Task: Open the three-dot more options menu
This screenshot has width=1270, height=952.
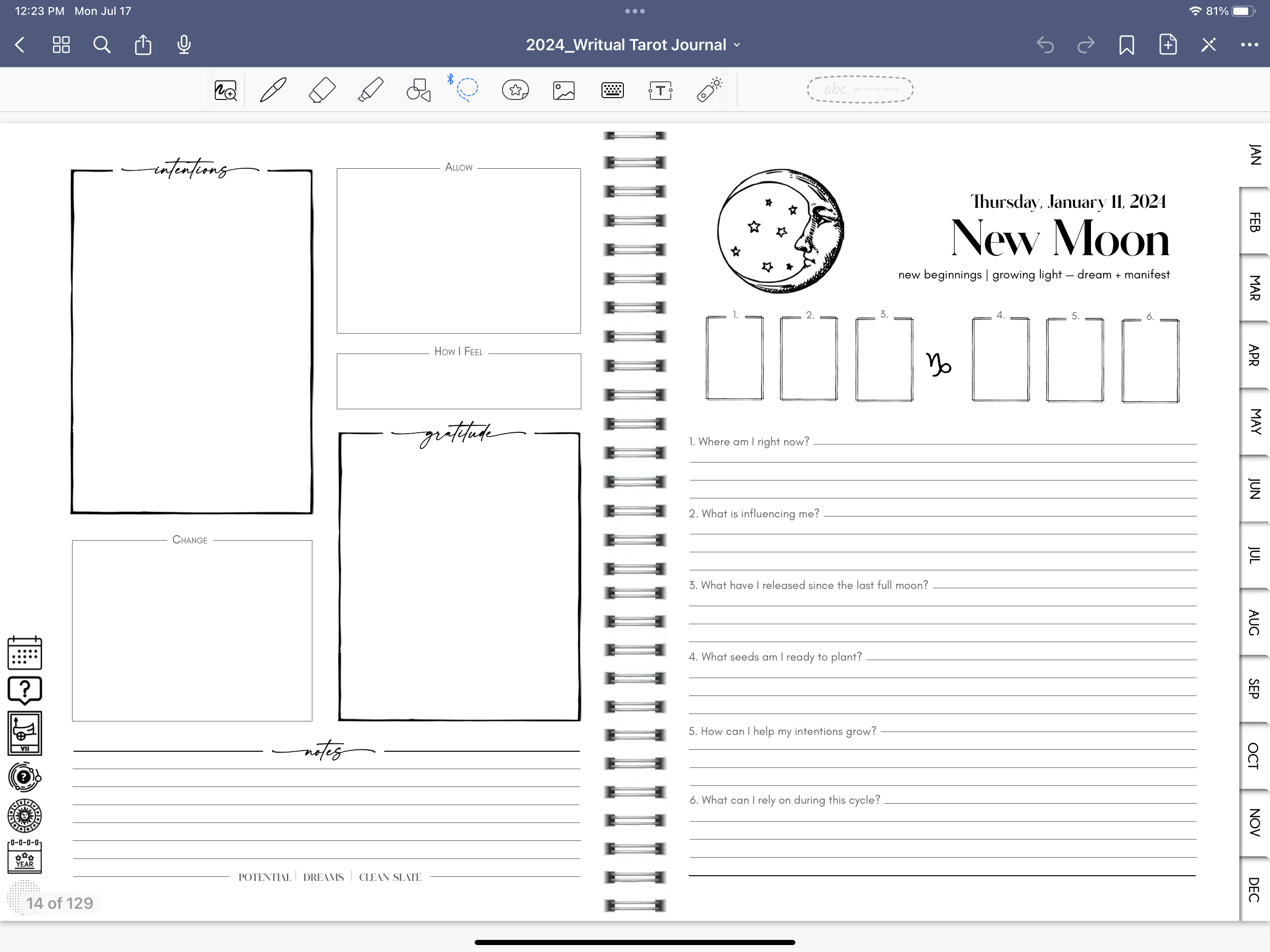Action: click(x=1249, y=45)
